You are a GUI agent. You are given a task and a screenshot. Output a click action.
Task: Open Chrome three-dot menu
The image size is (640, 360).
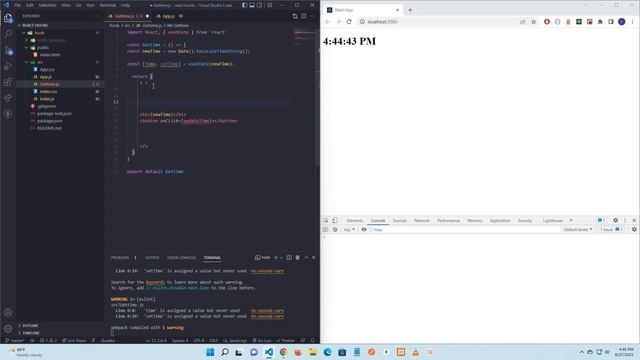632,22
